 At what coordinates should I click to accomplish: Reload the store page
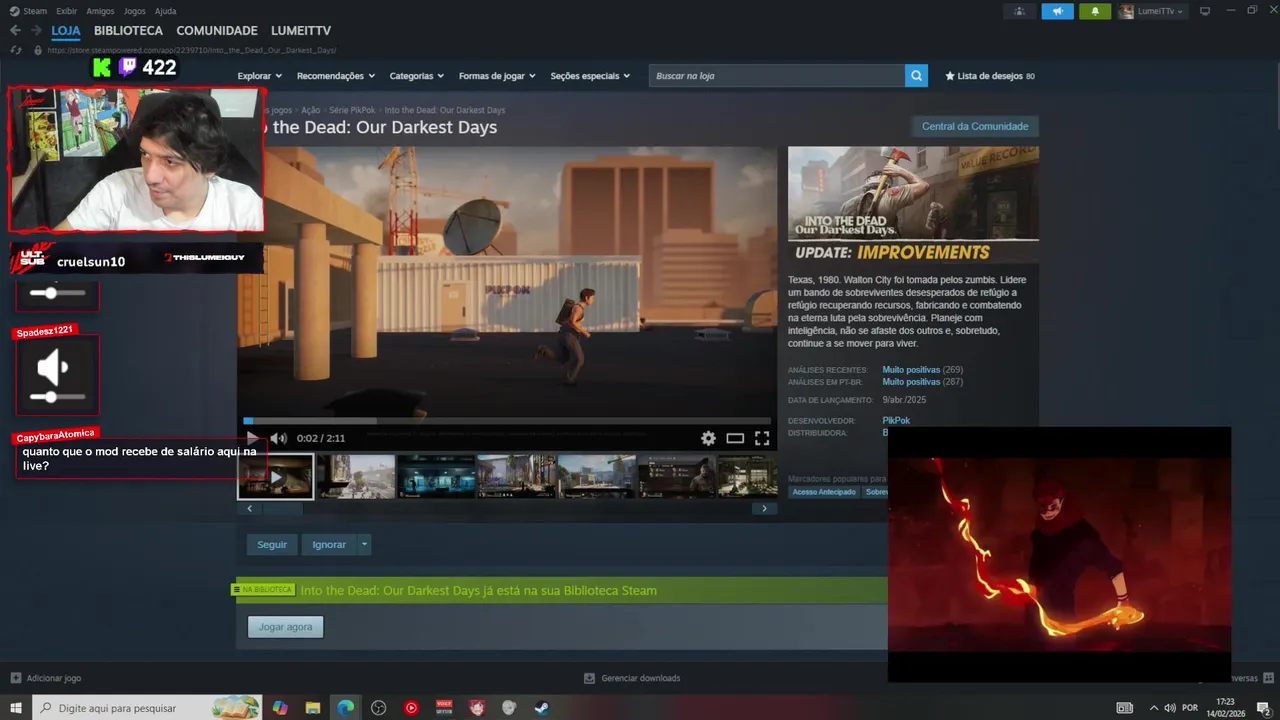(15, 50)
